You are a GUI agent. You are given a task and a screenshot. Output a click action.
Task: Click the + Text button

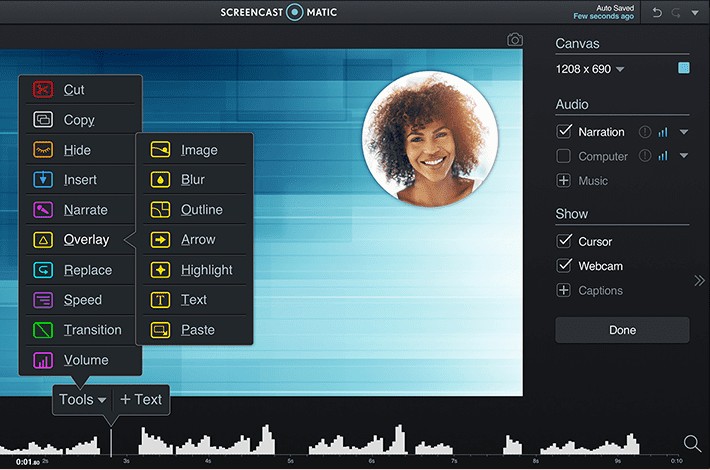tap(141, 399)
